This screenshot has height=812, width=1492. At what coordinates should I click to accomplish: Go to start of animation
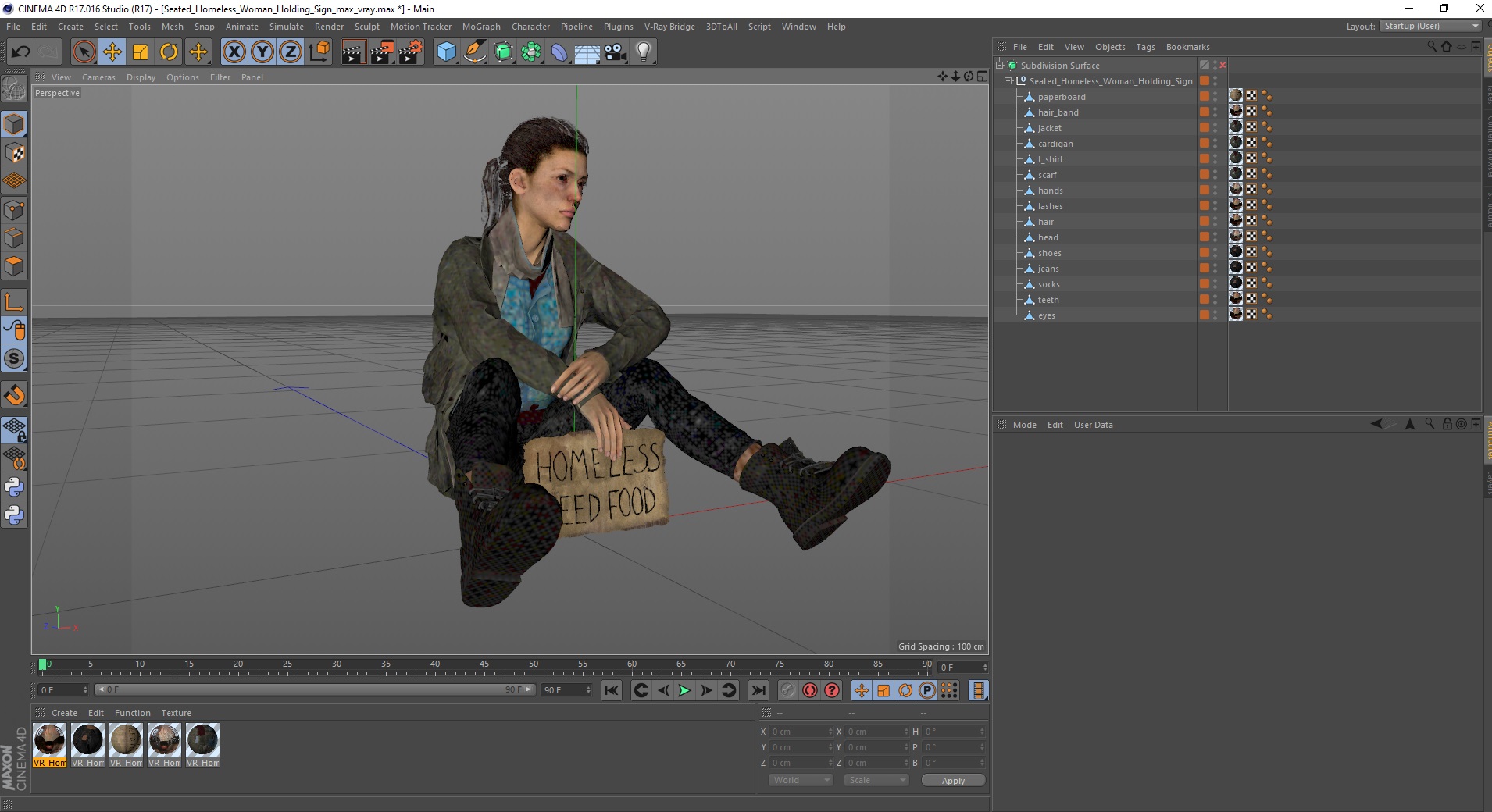point(612,690)
